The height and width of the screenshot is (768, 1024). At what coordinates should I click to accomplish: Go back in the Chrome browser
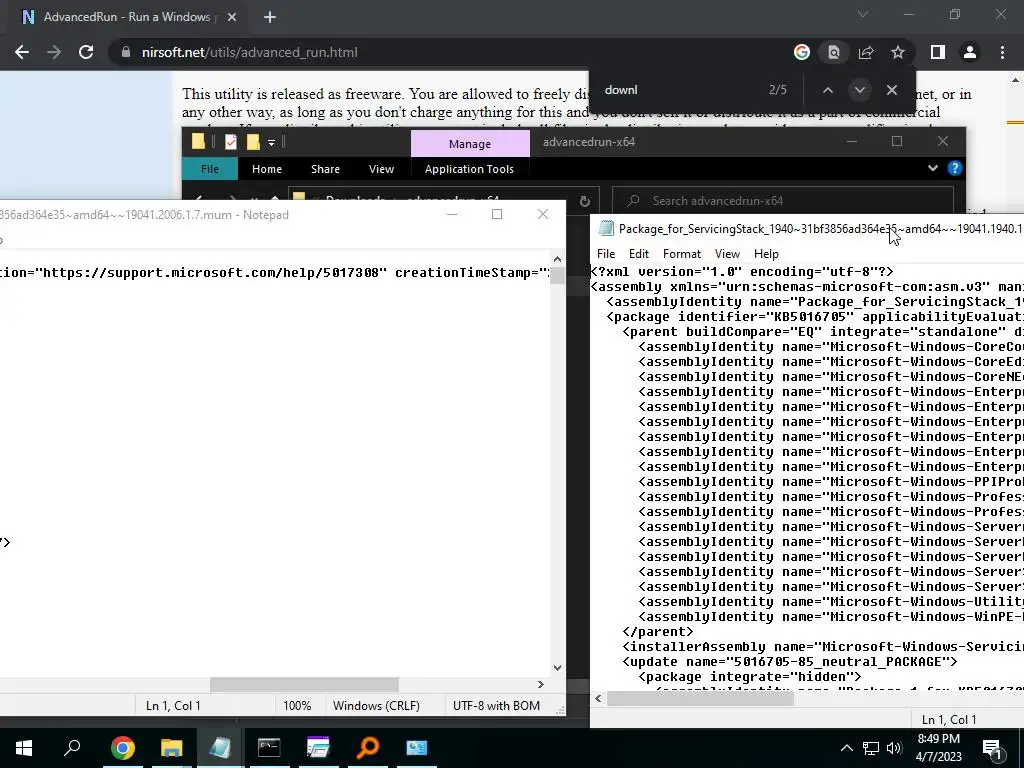(22, 52)
